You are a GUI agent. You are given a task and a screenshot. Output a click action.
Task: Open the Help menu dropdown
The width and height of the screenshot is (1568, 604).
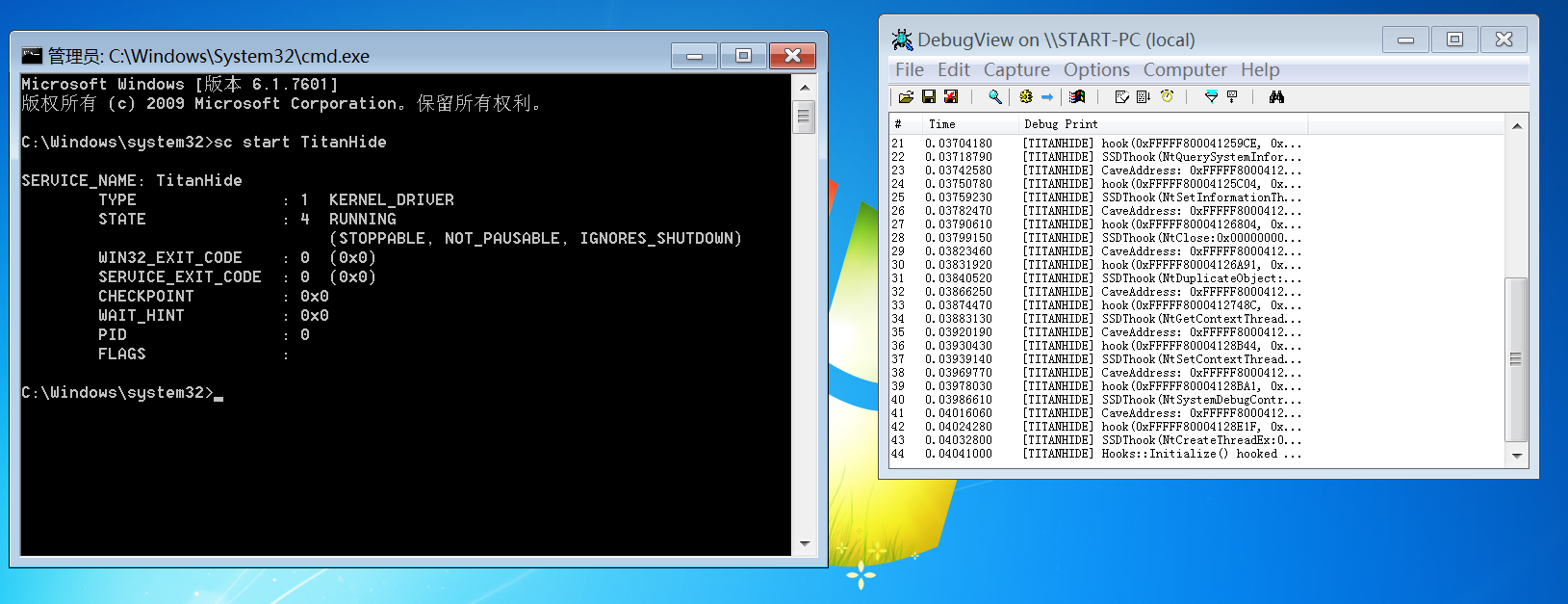pyautogui.click(x=1260, y=69)
